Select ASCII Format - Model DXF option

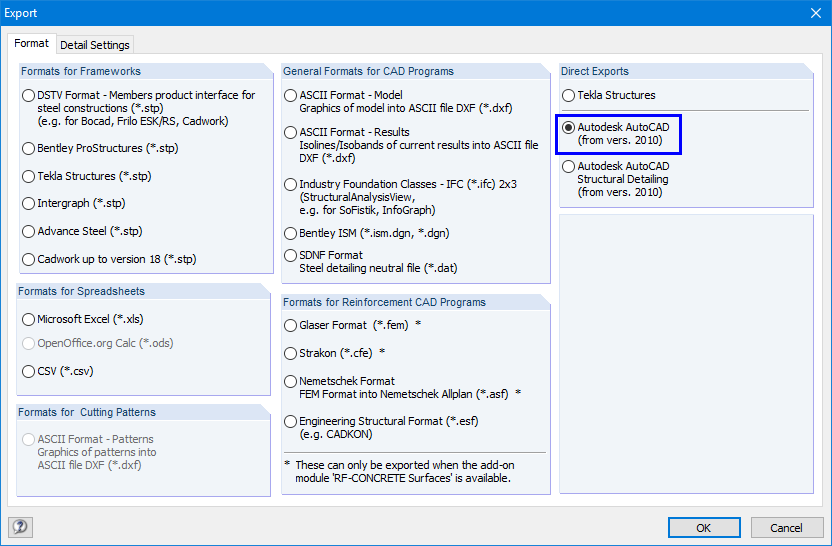290,96
